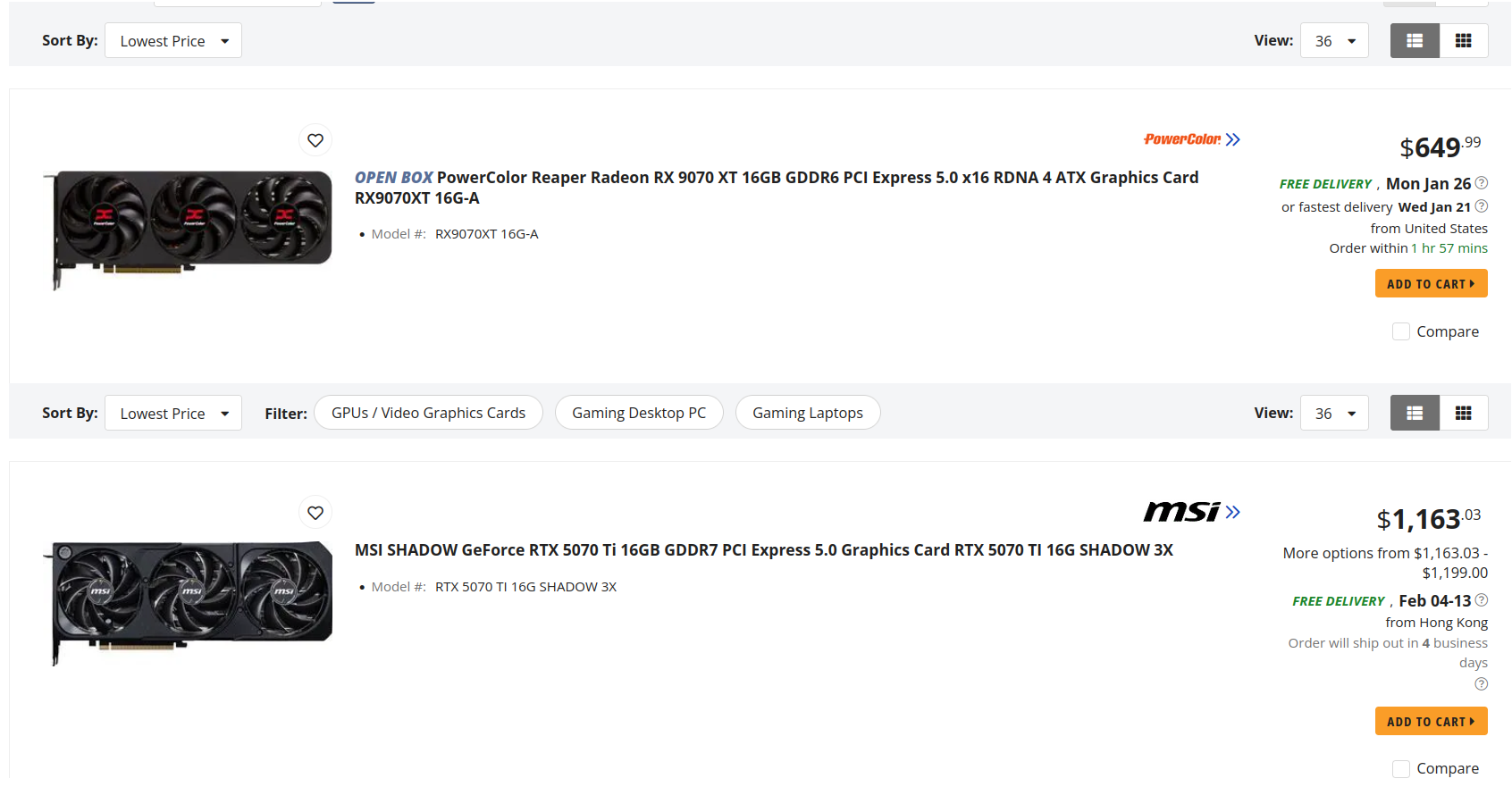
Task: Click the 'or fastest delivery Wed Jan 21' text
Action: point(1376,207)
